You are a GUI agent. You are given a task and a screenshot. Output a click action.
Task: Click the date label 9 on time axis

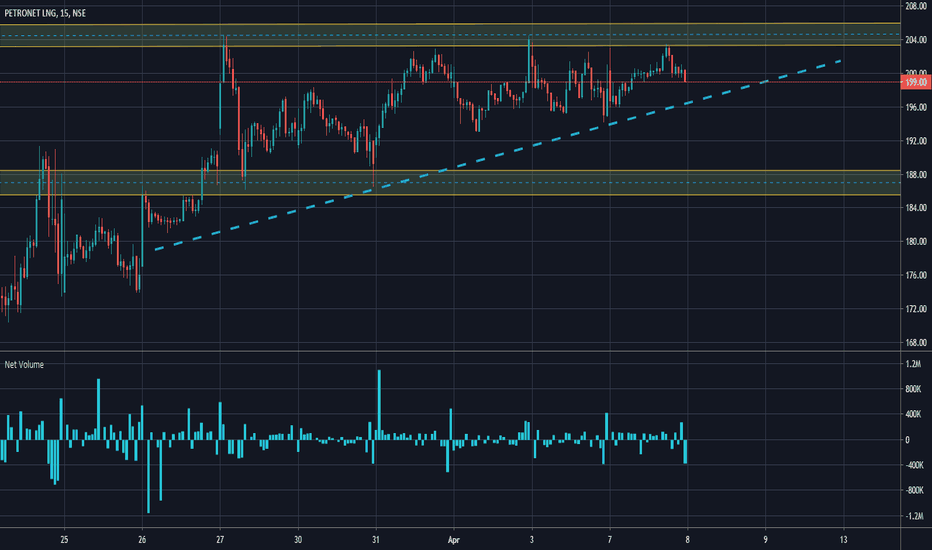click(x=765, y=540)
